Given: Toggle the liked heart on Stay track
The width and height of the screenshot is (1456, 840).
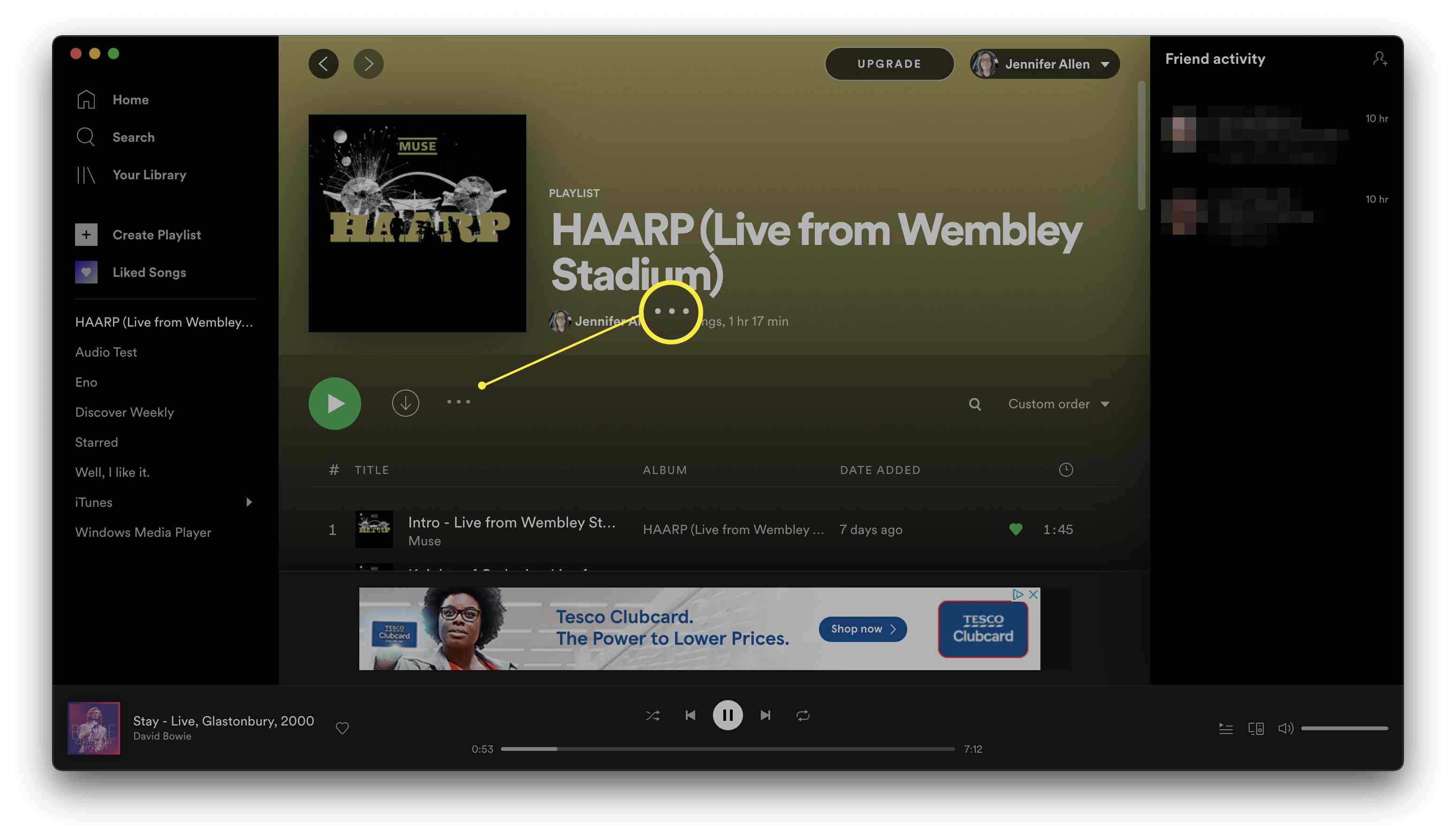Looking at the screenshot, I should click(342, 728).
